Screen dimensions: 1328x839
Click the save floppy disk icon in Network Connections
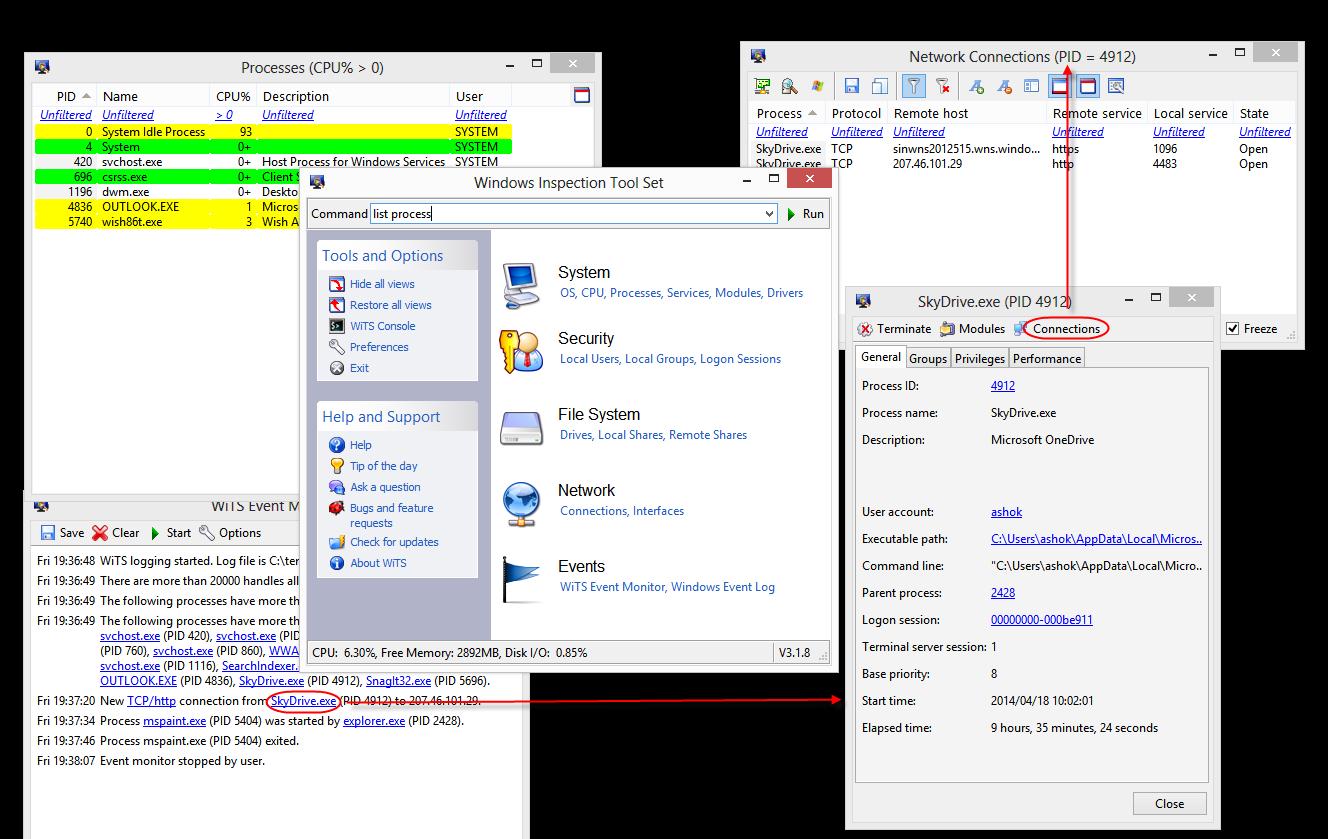852,87
